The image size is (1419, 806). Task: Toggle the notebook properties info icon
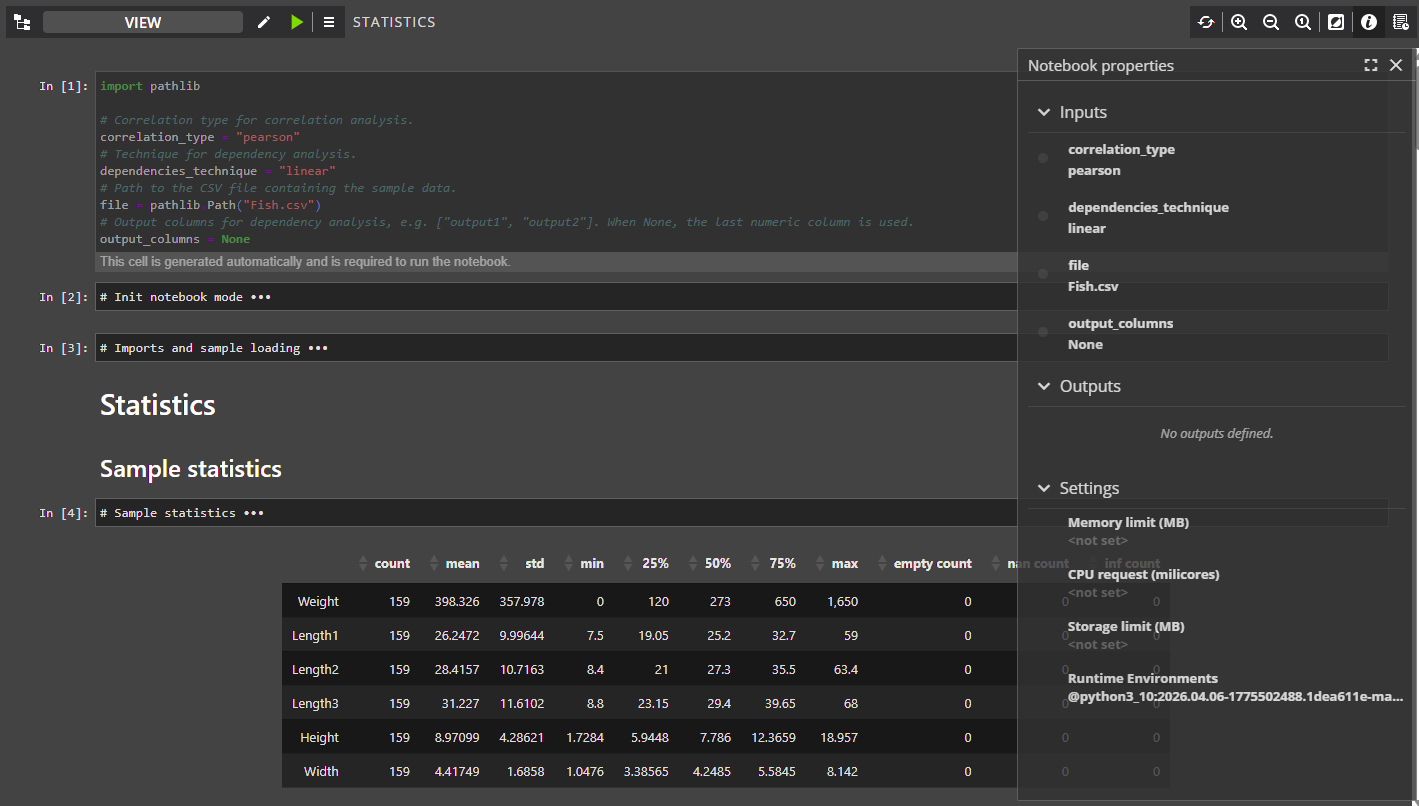click(x=1369, y=22)
